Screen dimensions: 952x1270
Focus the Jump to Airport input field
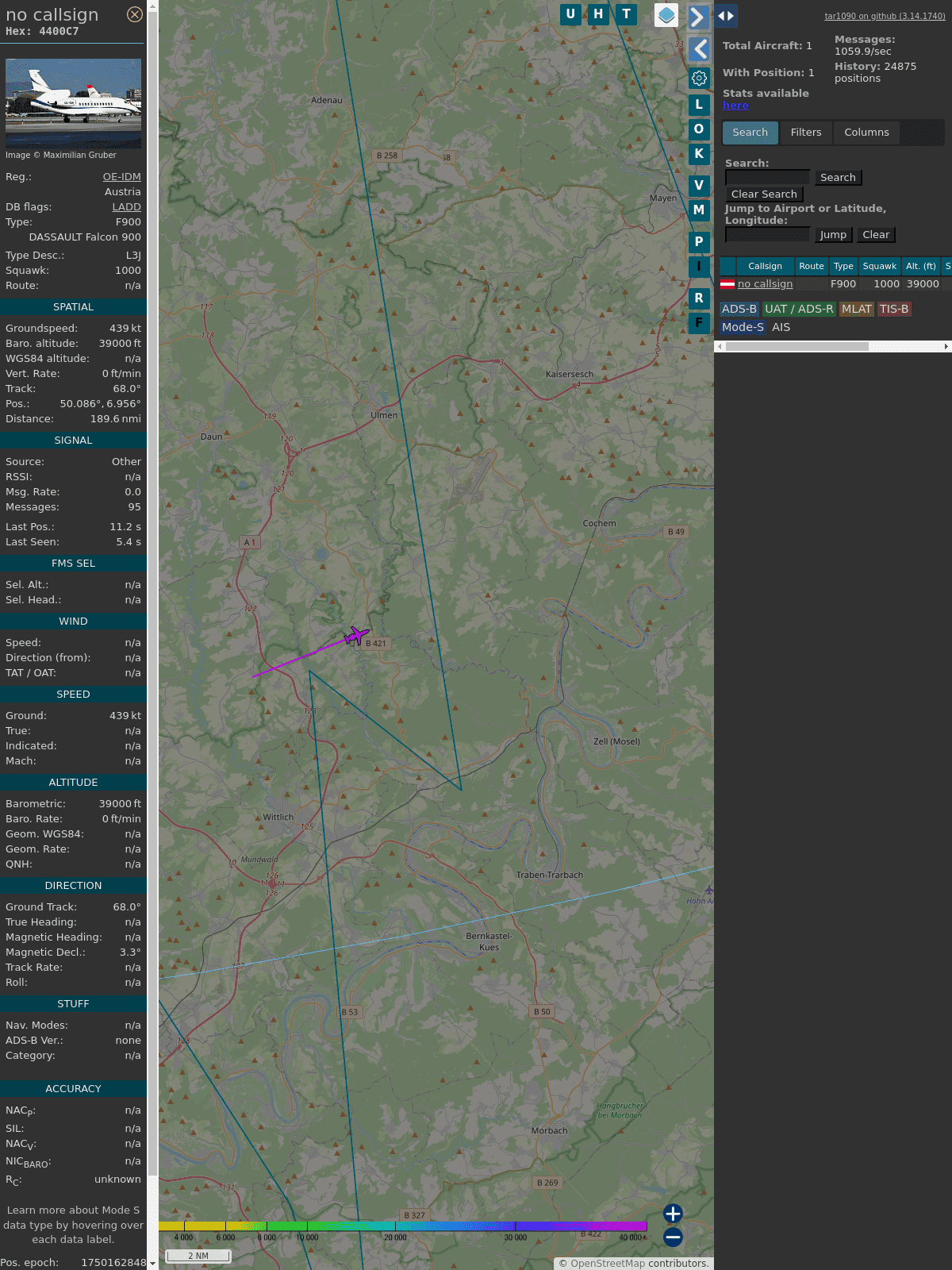[x=767, y=235]
